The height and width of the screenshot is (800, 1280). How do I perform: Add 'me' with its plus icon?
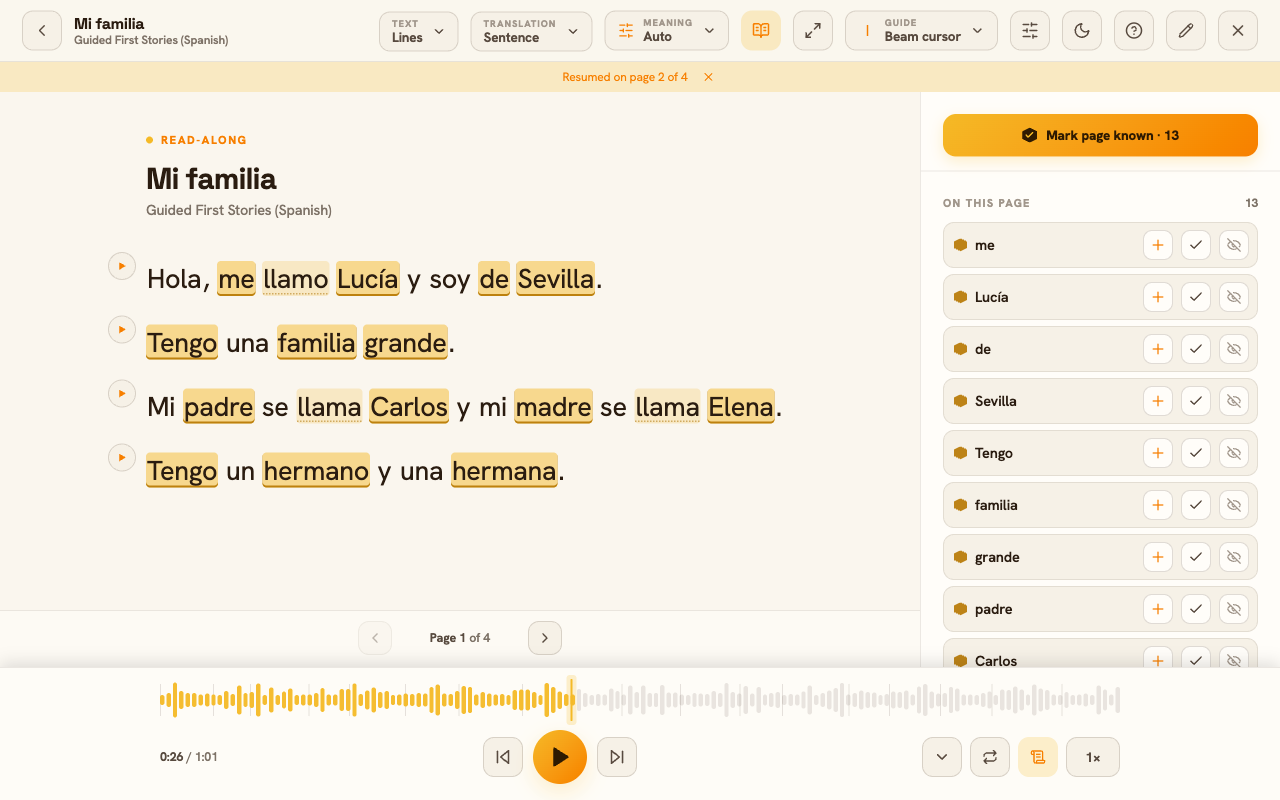[1158, 245]
